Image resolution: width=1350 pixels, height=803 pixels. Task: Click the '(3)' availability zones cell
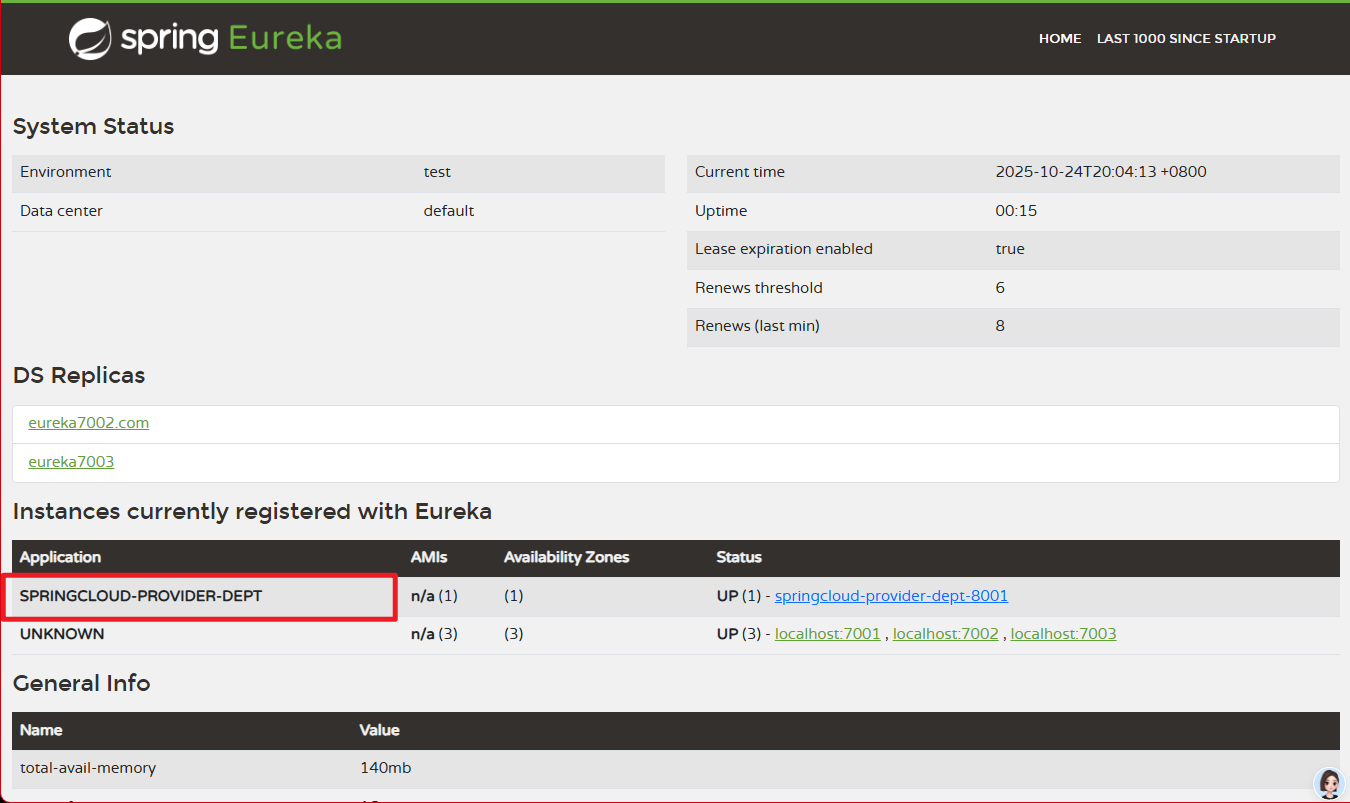click(x=514, y=634)
